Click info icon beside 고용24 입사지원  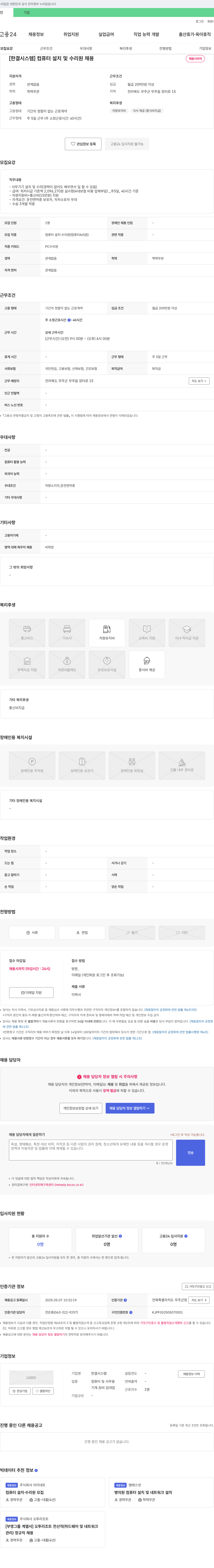click(186, 1236)
